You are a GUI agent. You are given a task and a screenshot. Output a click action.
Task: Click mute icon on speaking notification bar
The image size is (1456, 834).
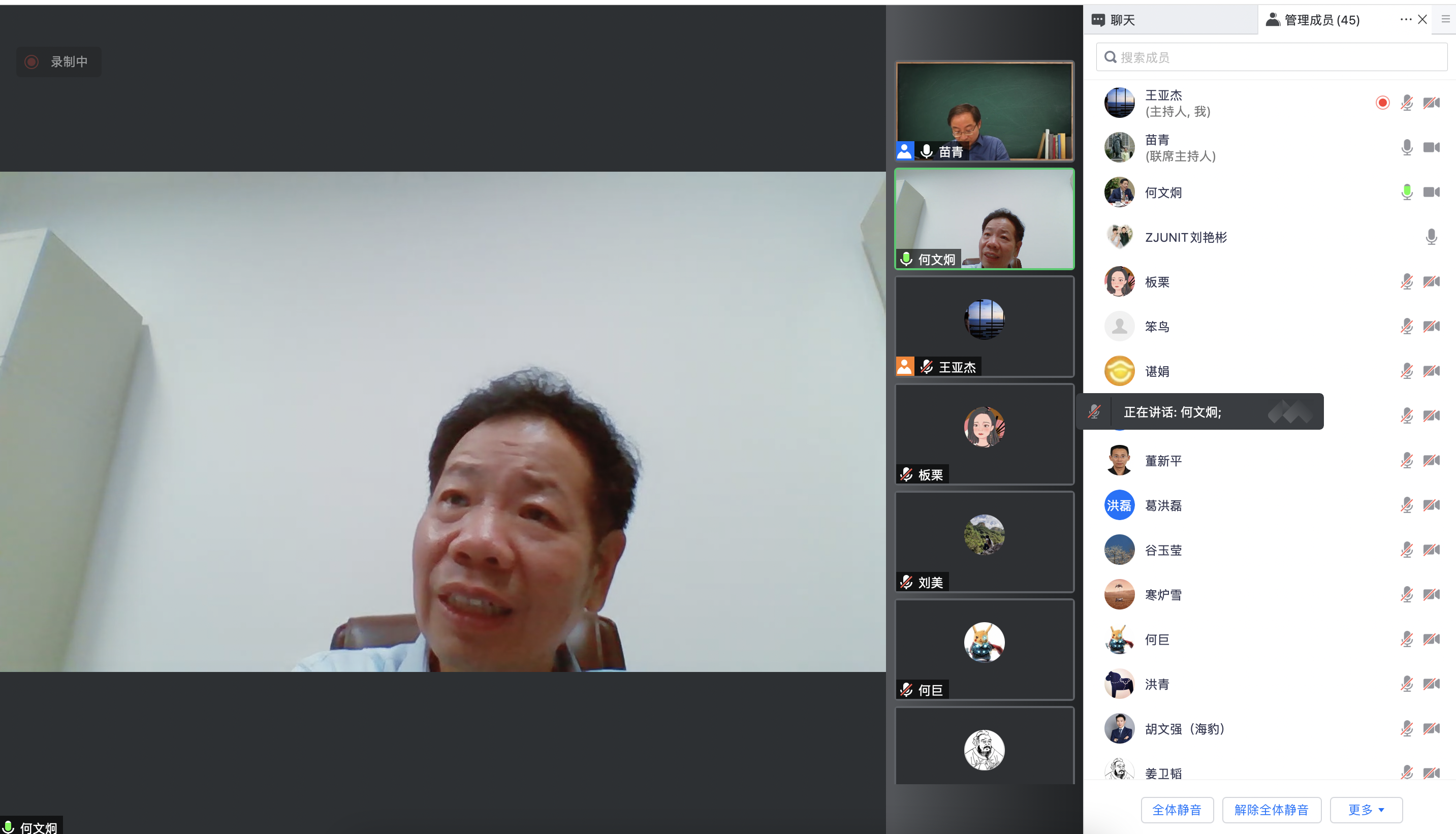pos(1094,412)
